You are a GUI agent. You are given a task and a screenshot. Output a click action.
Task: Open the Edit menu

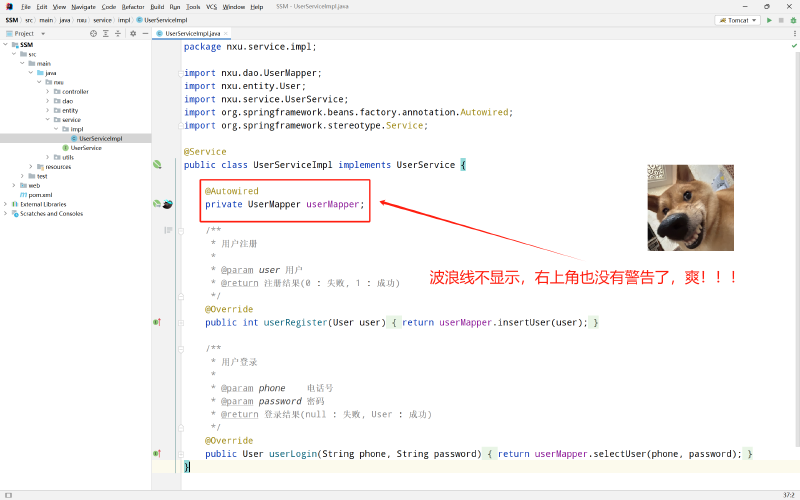42,7
